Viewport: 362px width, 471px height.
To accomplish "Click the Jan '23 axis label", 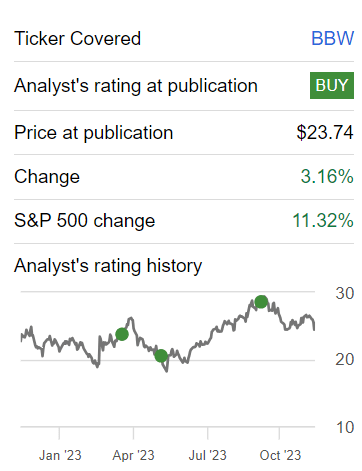I will coord(60,455).
